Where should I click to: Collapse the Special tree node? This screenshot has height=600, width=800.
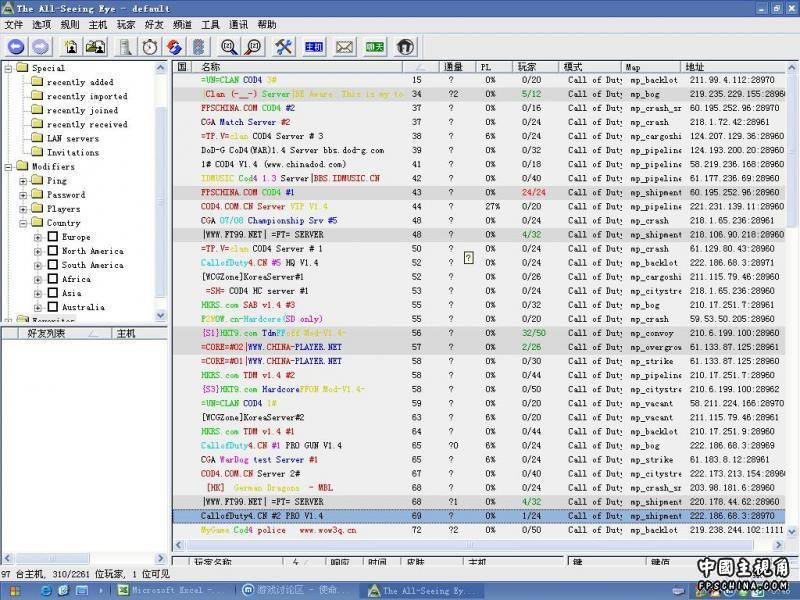(x=8, y=68)
